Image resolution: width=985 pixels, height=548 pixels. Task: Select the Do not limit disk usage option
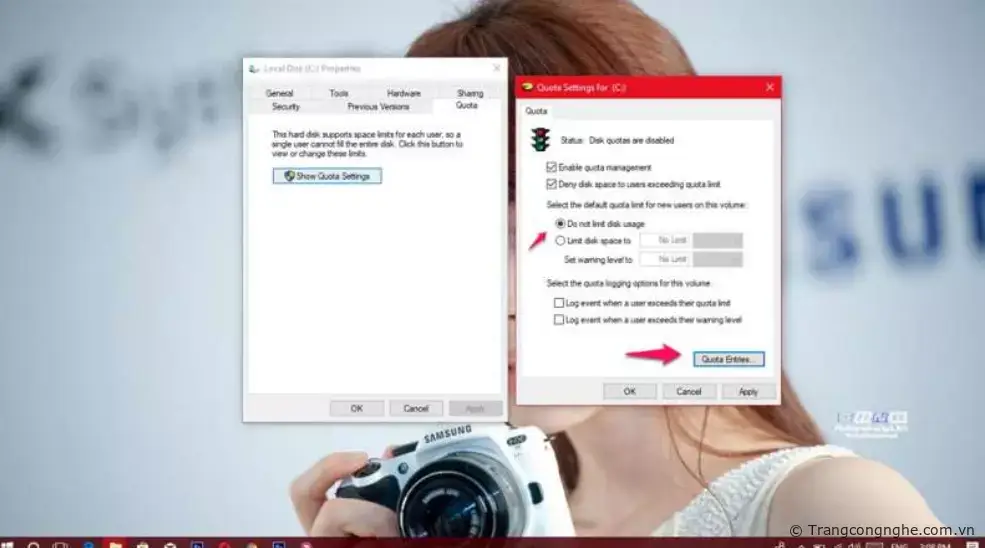coord(560,223)
